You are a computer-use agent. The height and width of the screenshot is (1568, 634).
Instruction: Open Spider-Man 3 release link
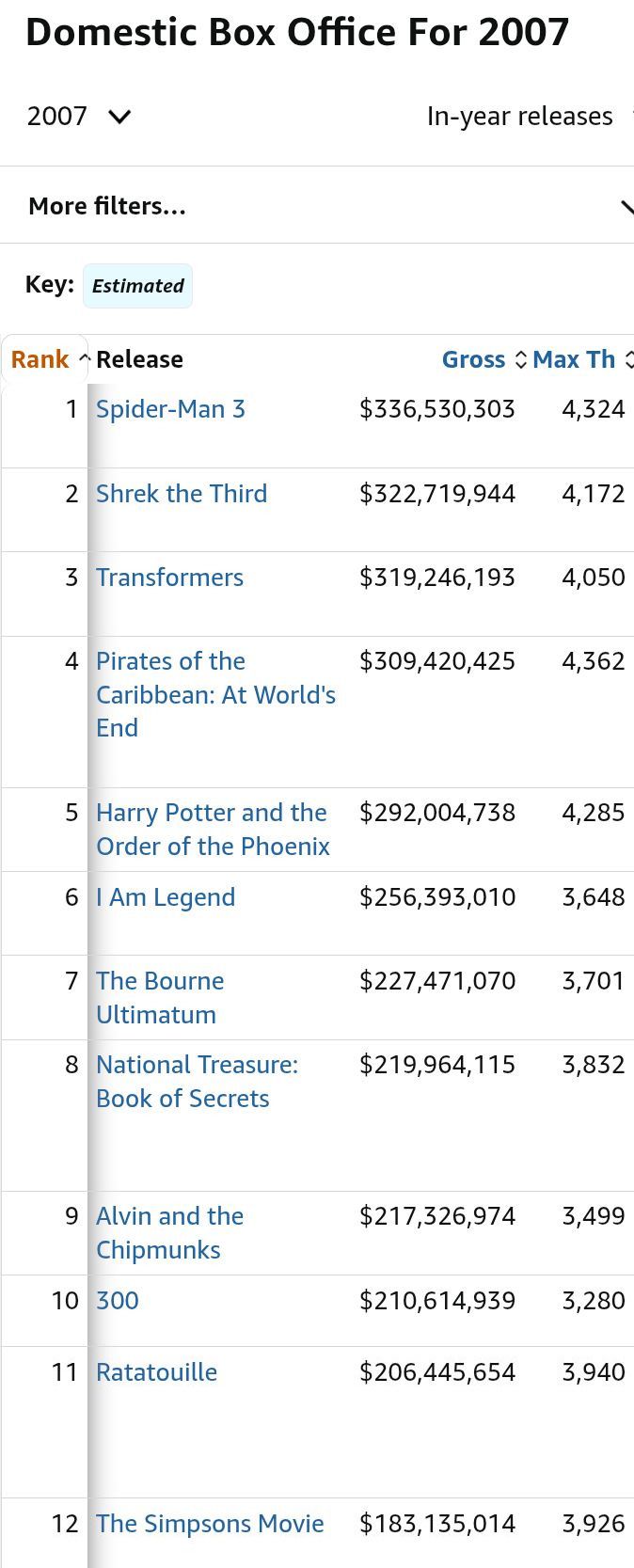(x=170, y=409)
